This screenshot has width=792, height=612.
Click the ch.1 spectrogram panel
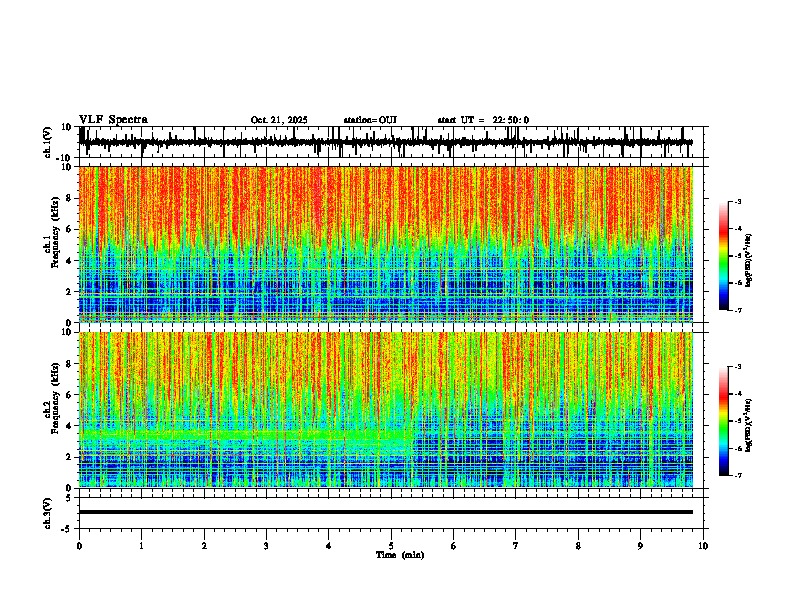(x=386, y=244)
